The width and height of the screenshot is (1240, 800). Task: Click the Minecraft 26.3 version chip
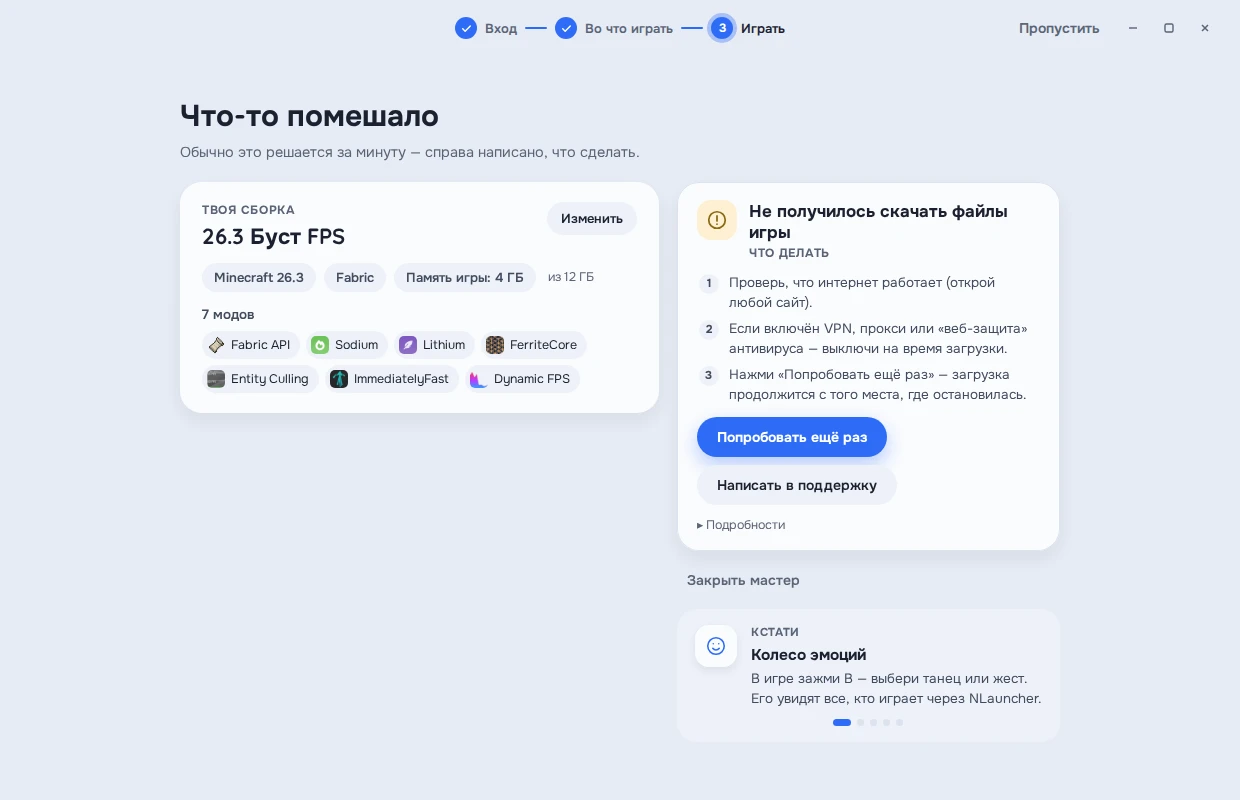pos(259,277)
